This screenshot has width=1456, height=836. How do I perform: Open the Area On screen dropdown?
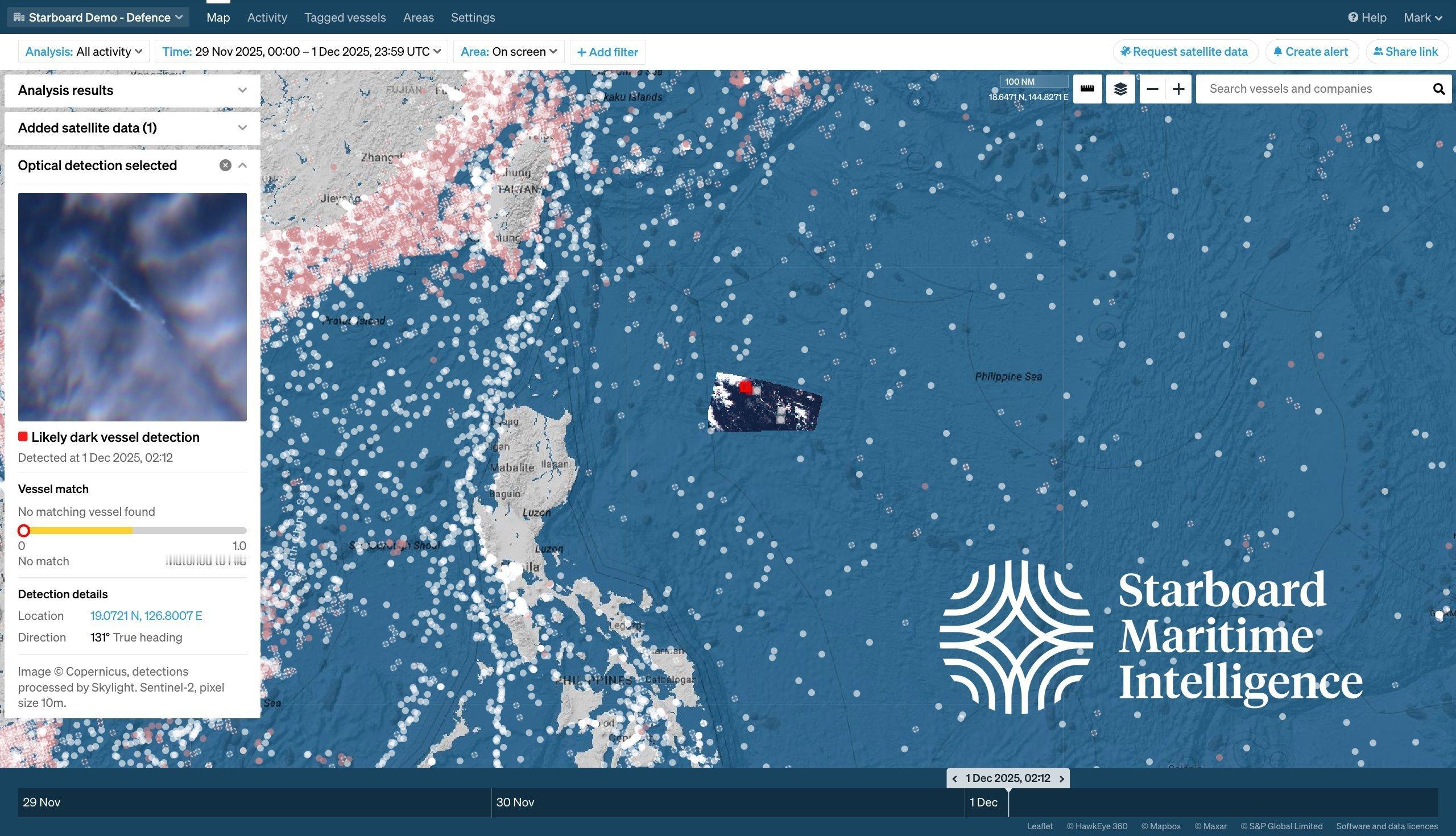(508, 52)
